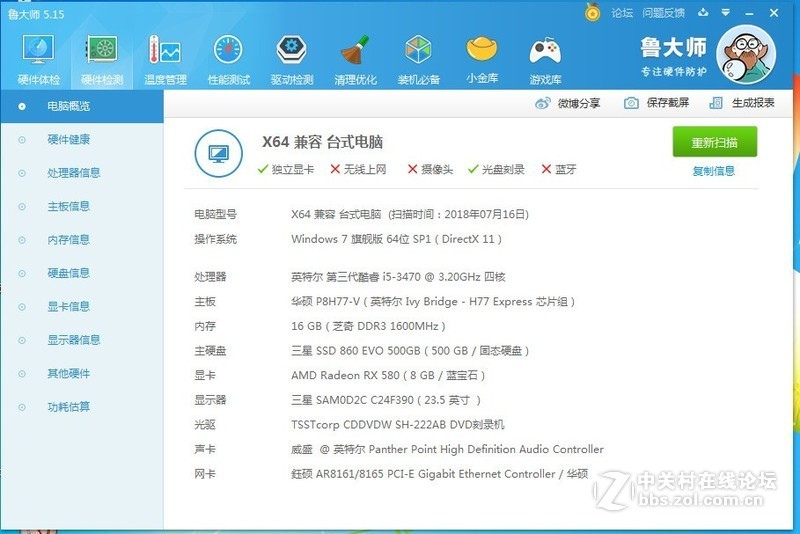Viewport: 800px width, 534px height.
Task: Click the 鲁大师 mascot avatar
Action: (x=746, y=55)
